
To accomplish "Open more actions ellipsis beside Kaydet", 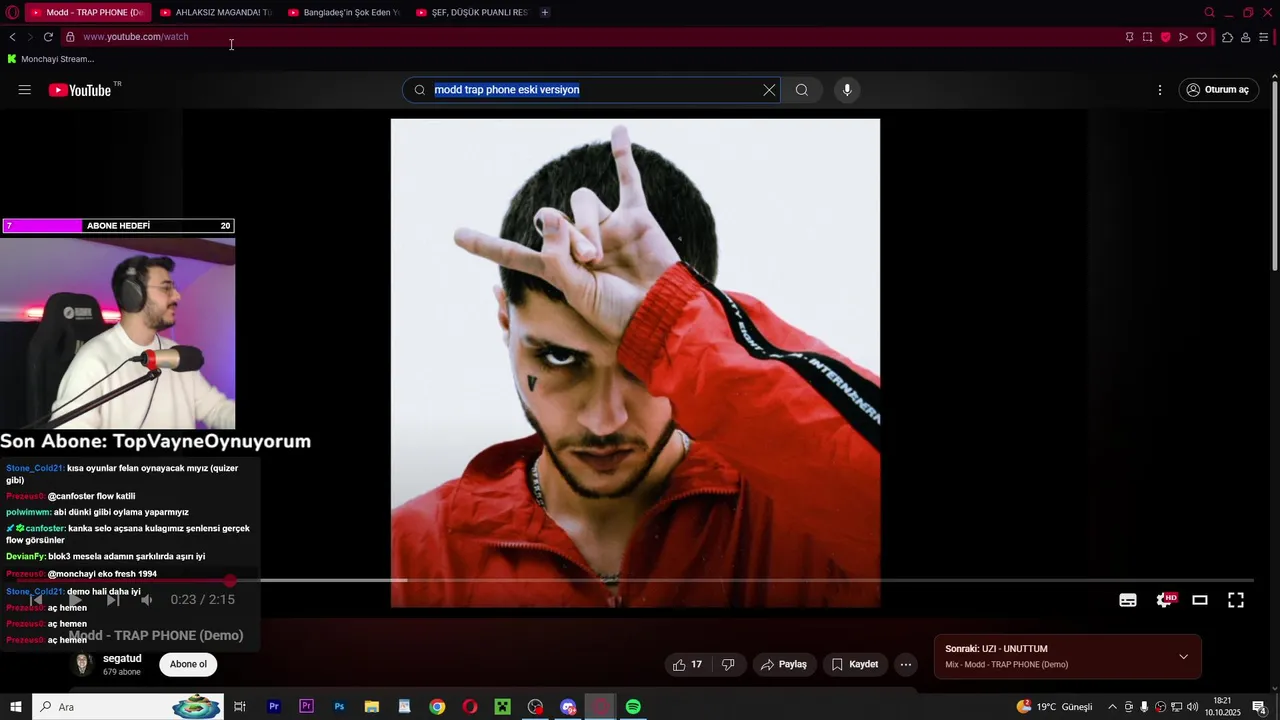I will [906, 664].
